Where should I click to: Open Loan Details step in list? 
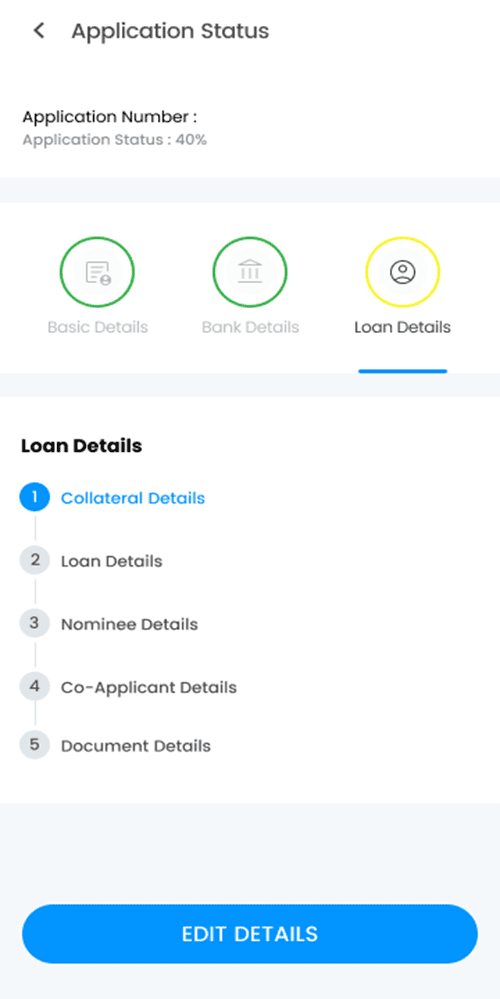click(111, 561)
